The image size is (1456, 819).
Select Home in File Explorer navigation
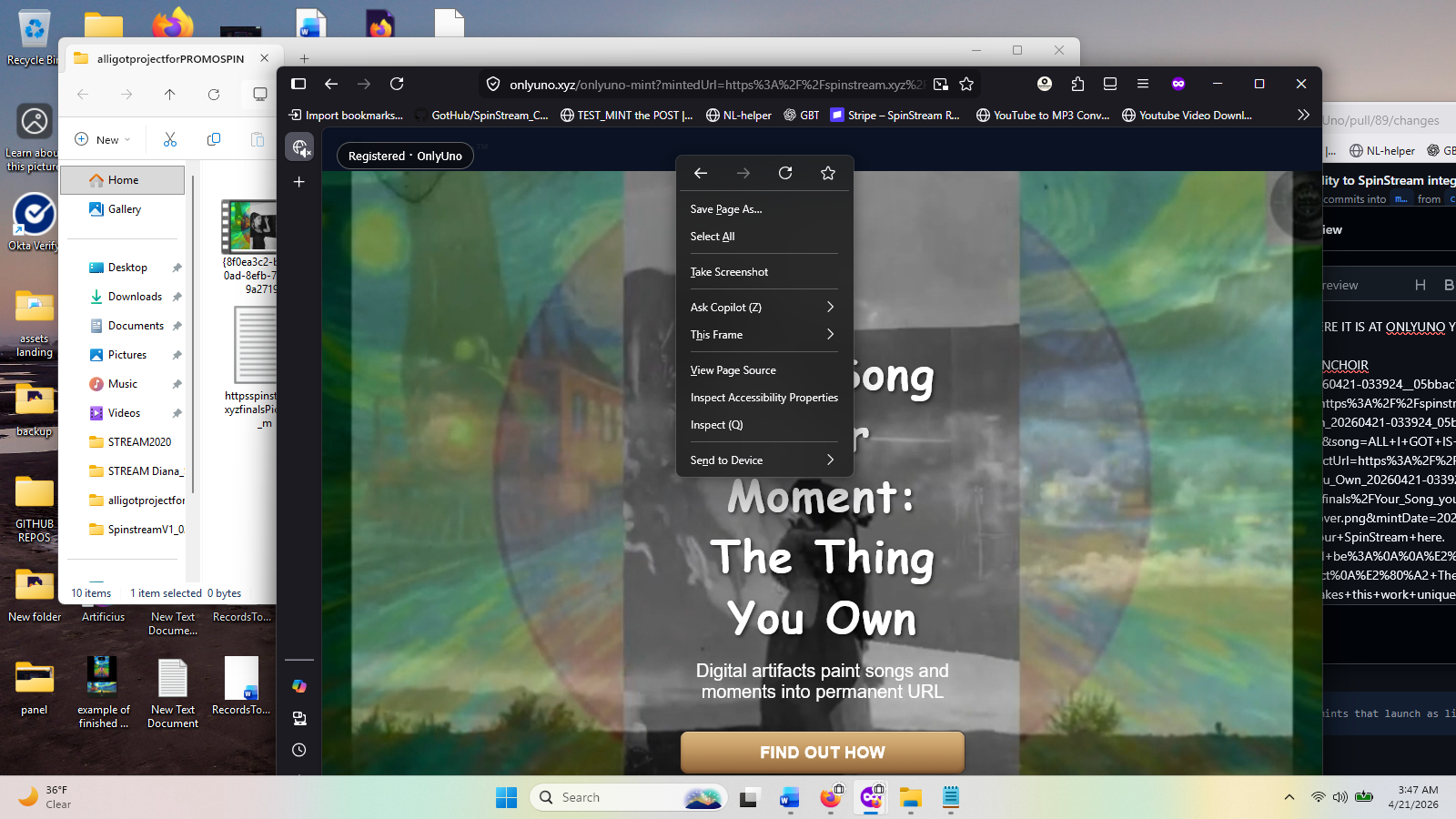123,180
